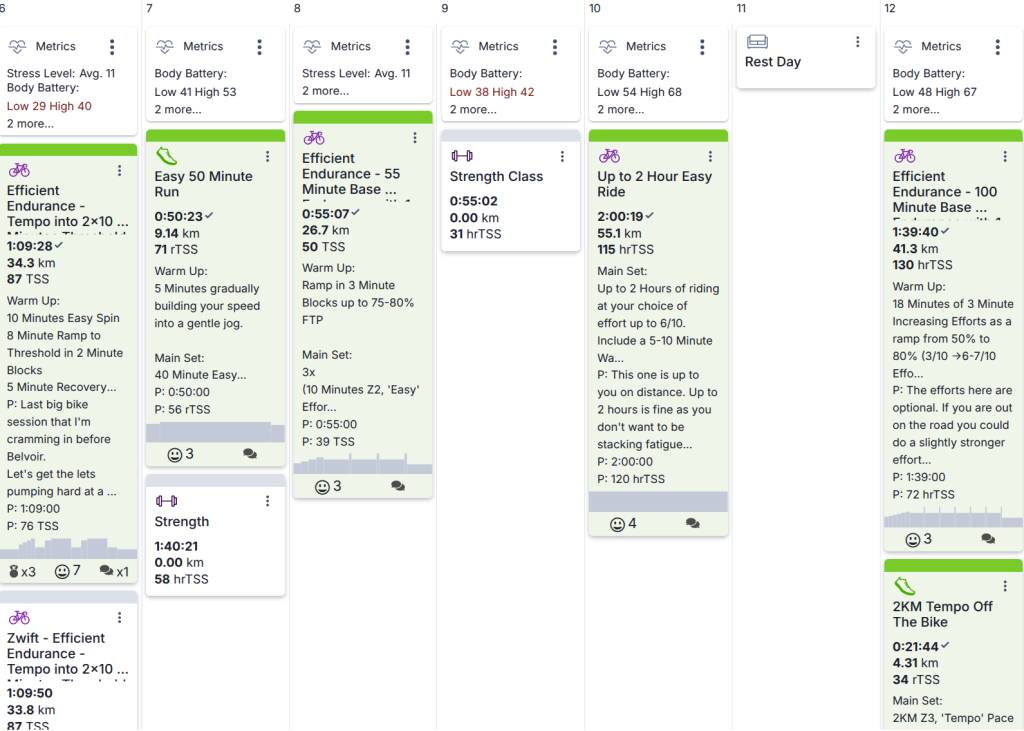Click the Rest Day bed icon
The height and width of the screenshot is (731, 1024).
point(758,42)
